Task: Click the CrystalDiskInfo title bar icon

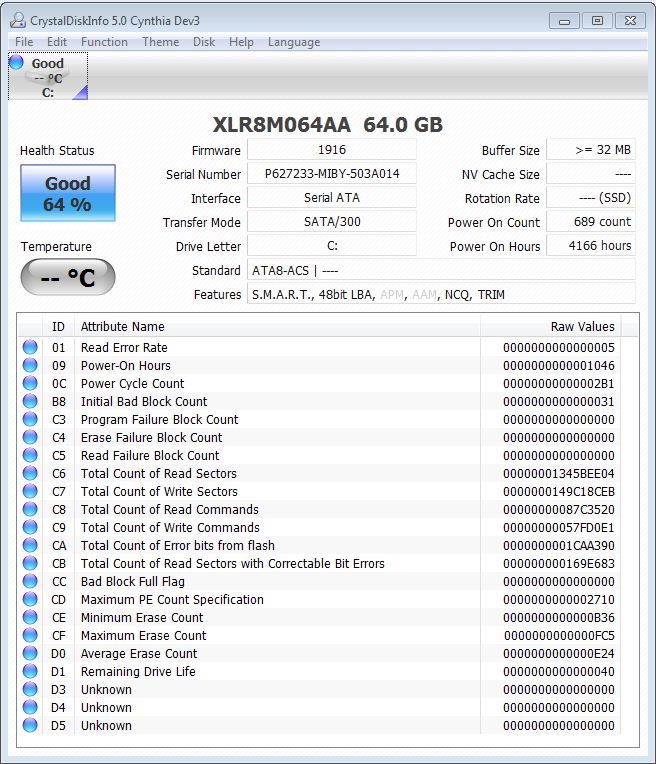Action: click(x=18, y=20)
